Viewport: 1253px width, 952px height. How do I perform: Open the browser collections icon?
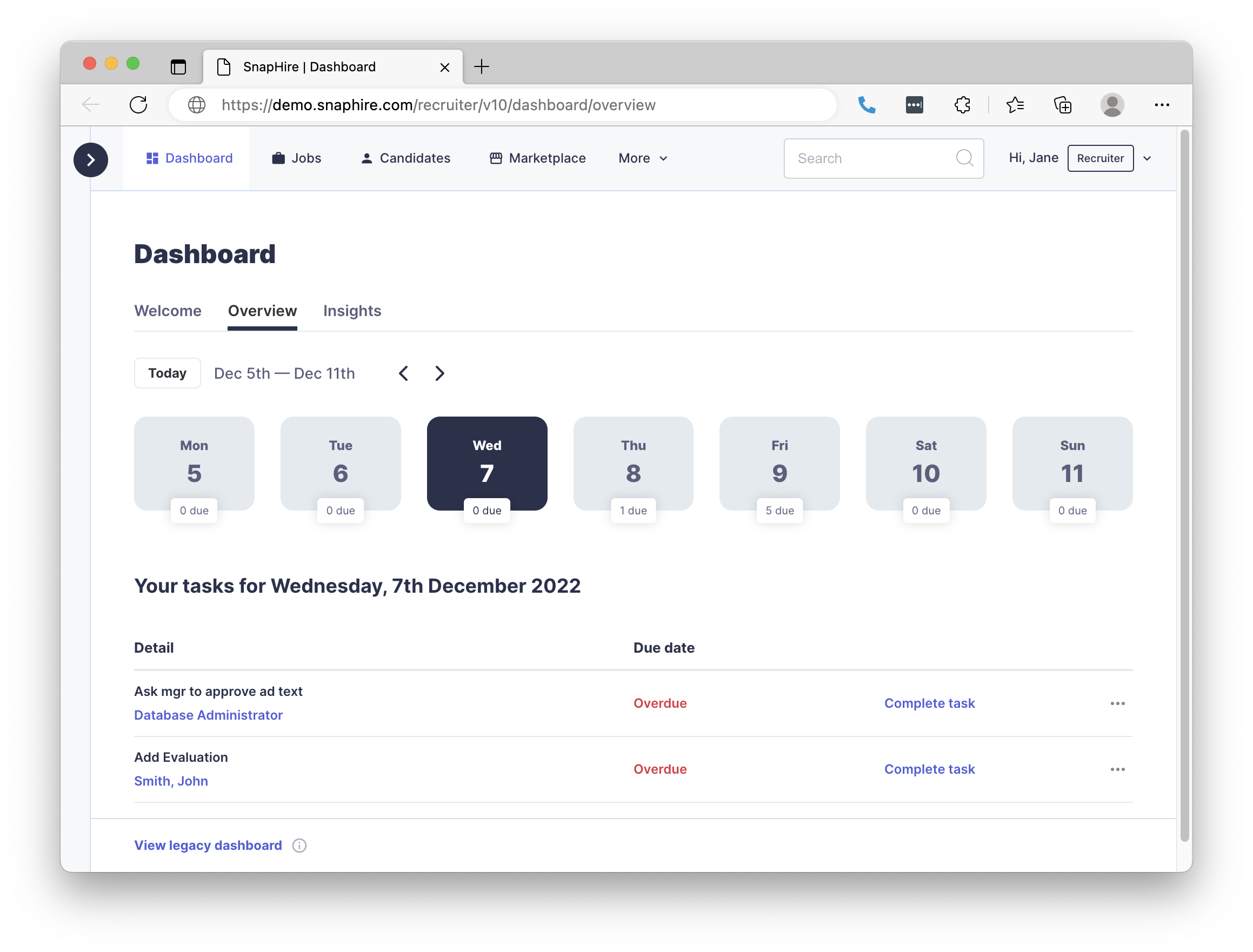[1063, 105]
